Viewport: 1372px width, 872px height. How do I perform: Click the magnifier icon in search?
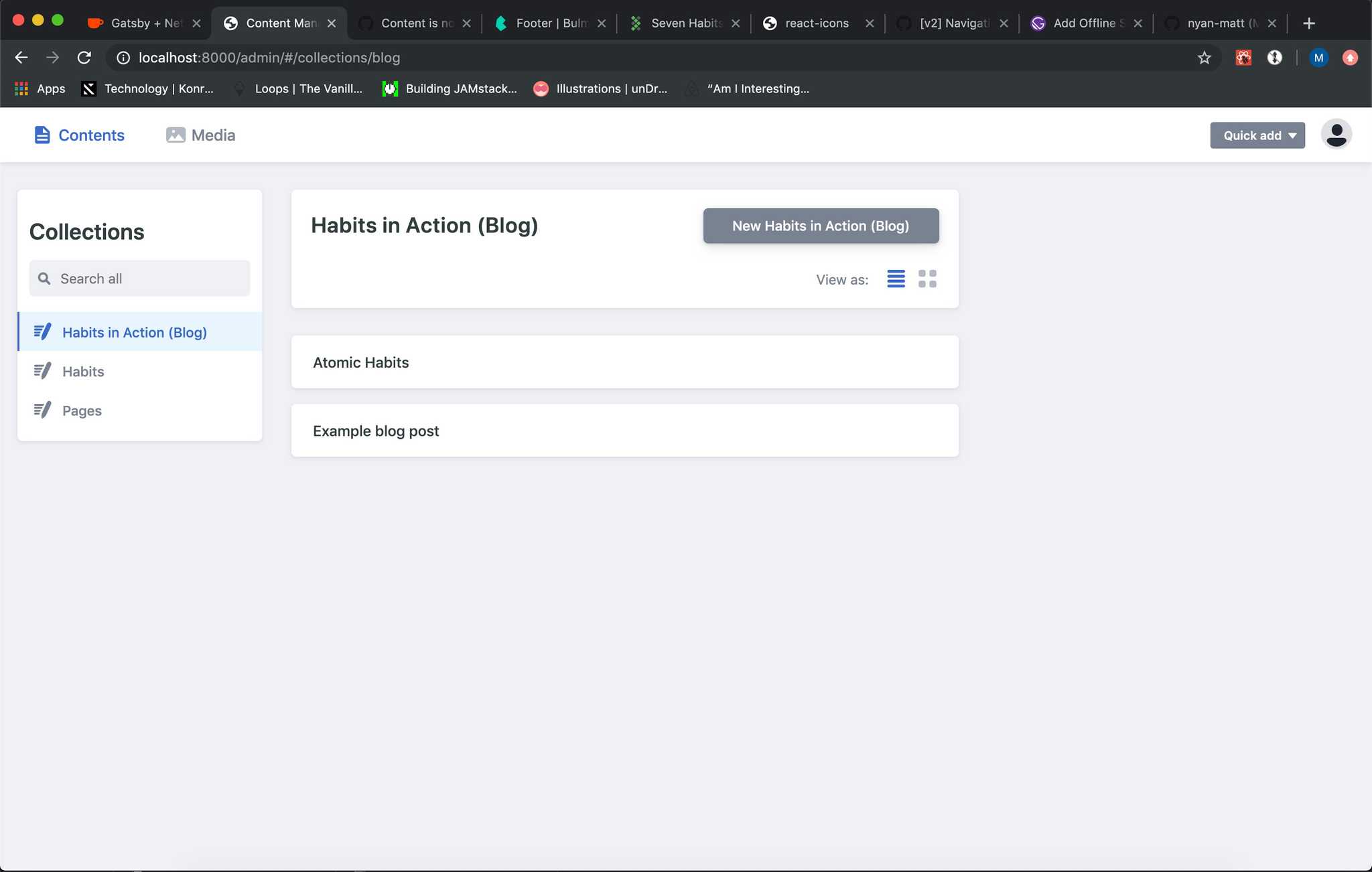44,279
